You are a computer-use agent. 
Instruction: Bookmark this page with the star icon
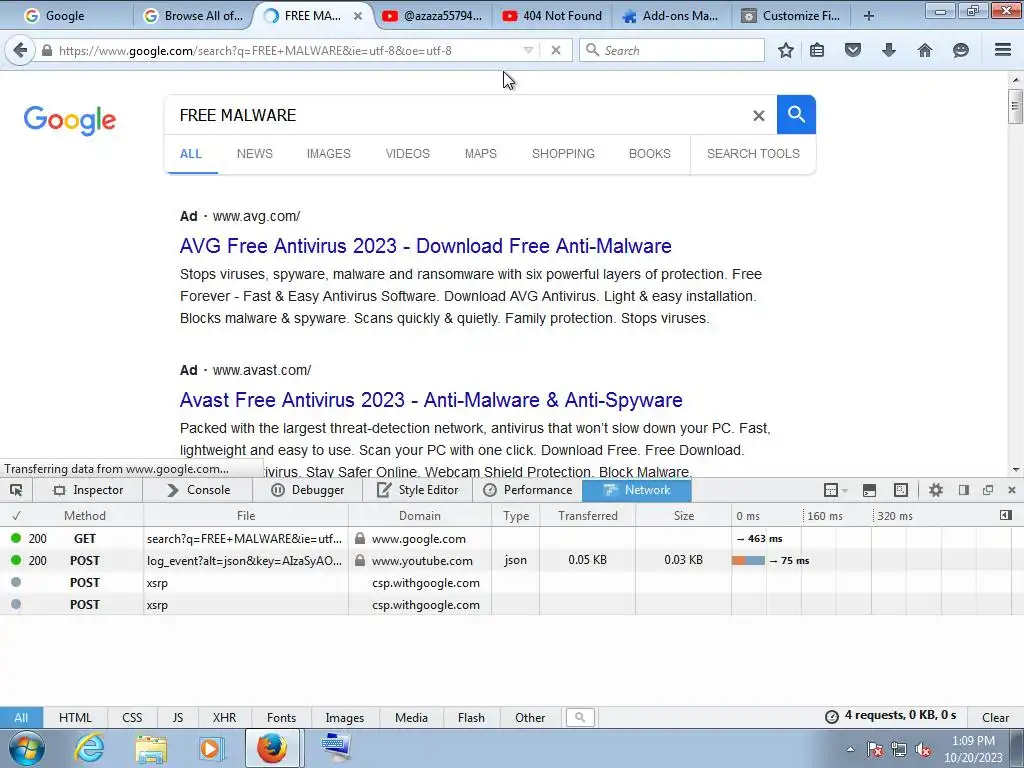(x=786, y=50)
